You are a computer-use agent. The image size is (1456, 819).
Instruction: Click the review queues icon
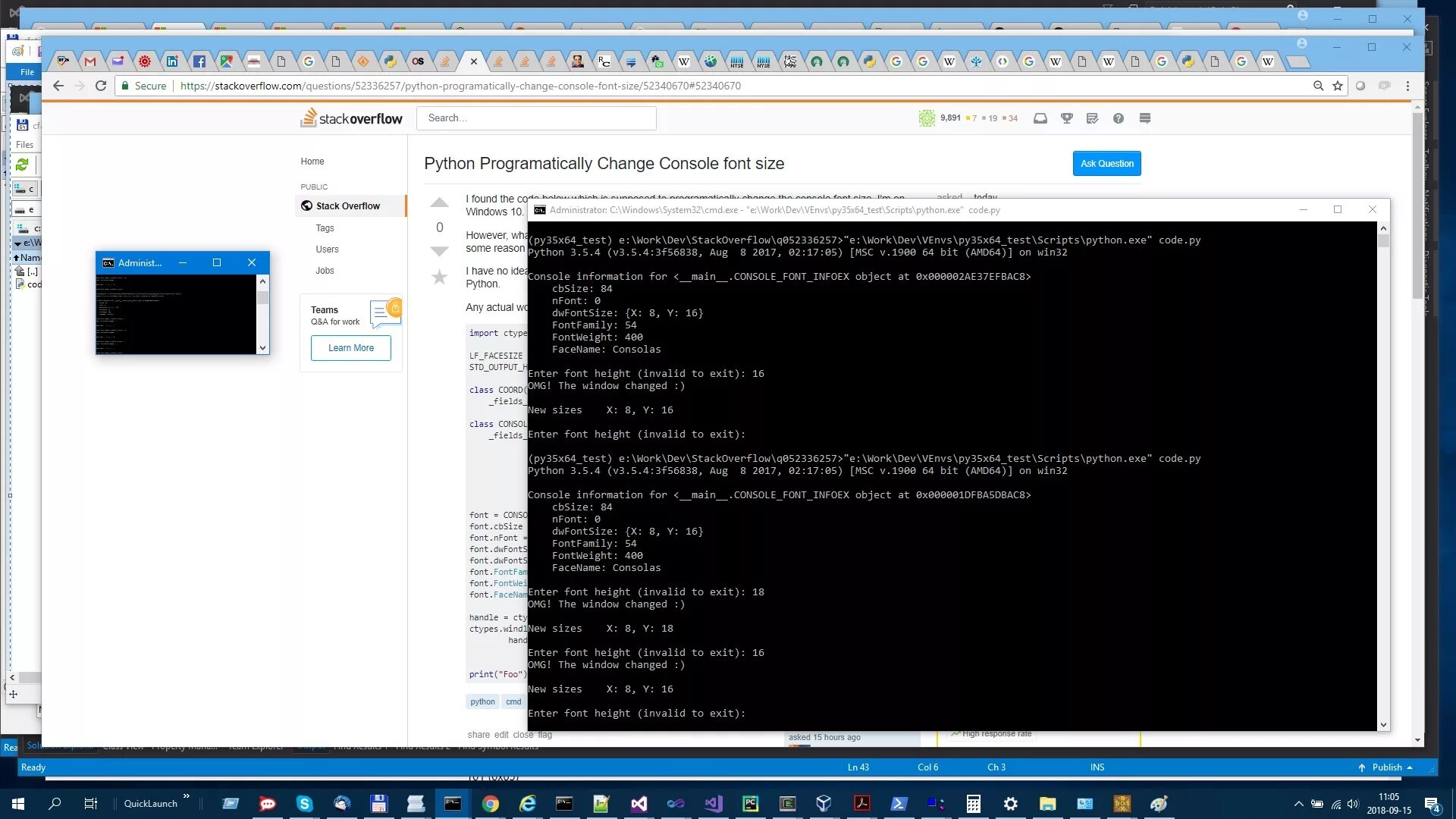point(1092,118)
